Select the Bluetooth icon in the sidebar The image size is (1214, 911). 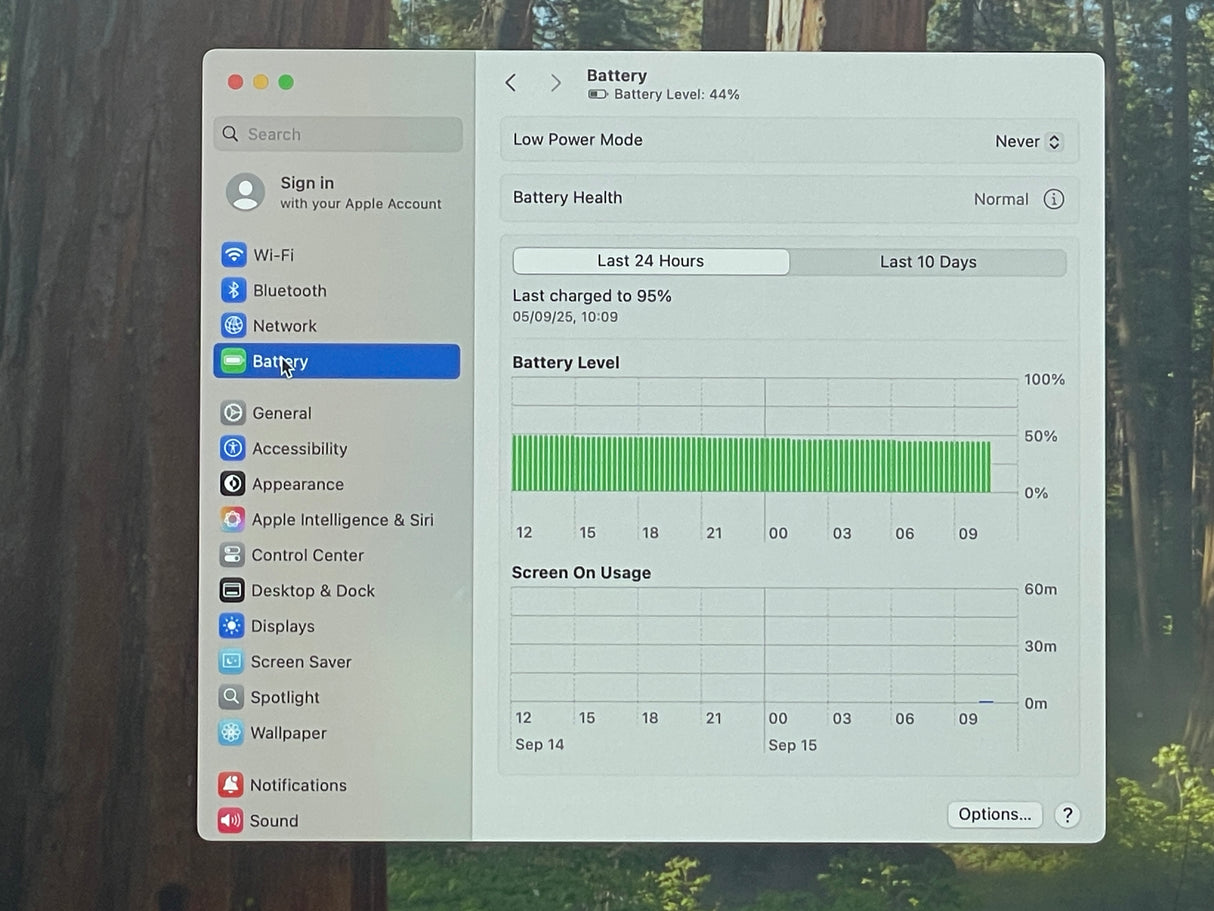point(233,290)
